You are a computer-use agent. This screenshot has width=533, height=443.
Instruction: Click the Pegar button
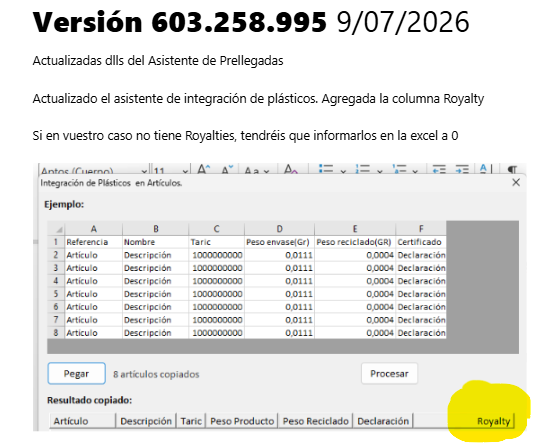76,373
